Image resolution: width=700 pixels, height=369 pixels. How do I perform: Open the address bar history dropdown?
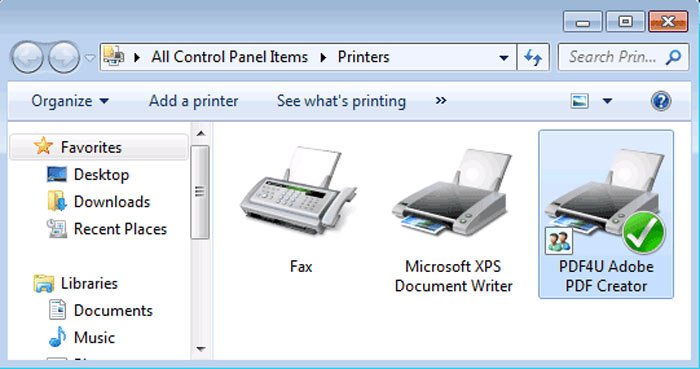[x=504, y=58]
